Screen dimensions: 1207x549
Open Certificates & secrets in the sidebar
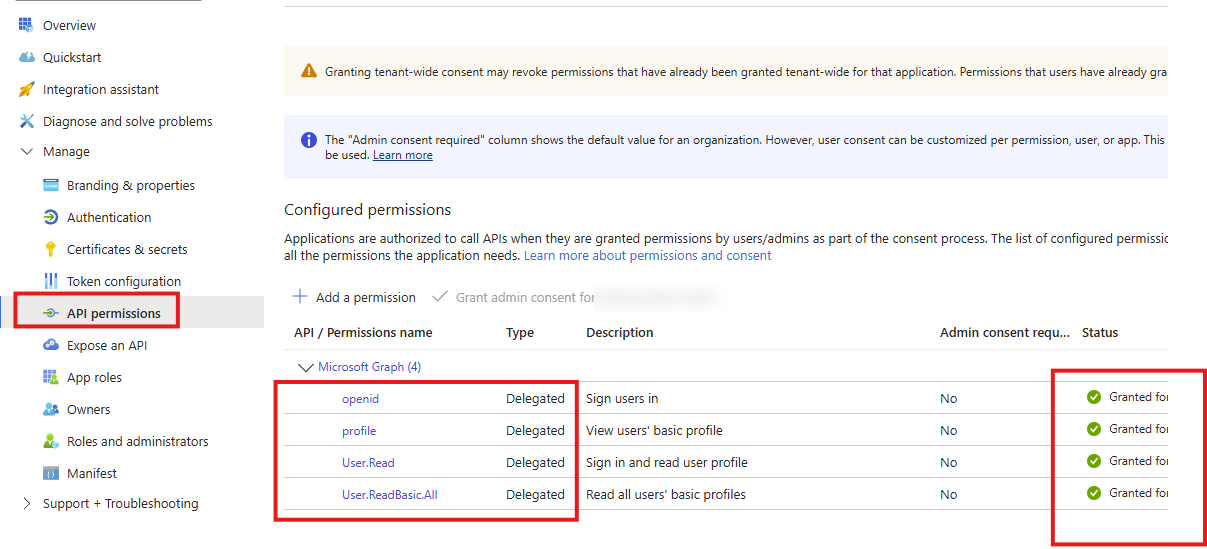(x=127, y=249)
